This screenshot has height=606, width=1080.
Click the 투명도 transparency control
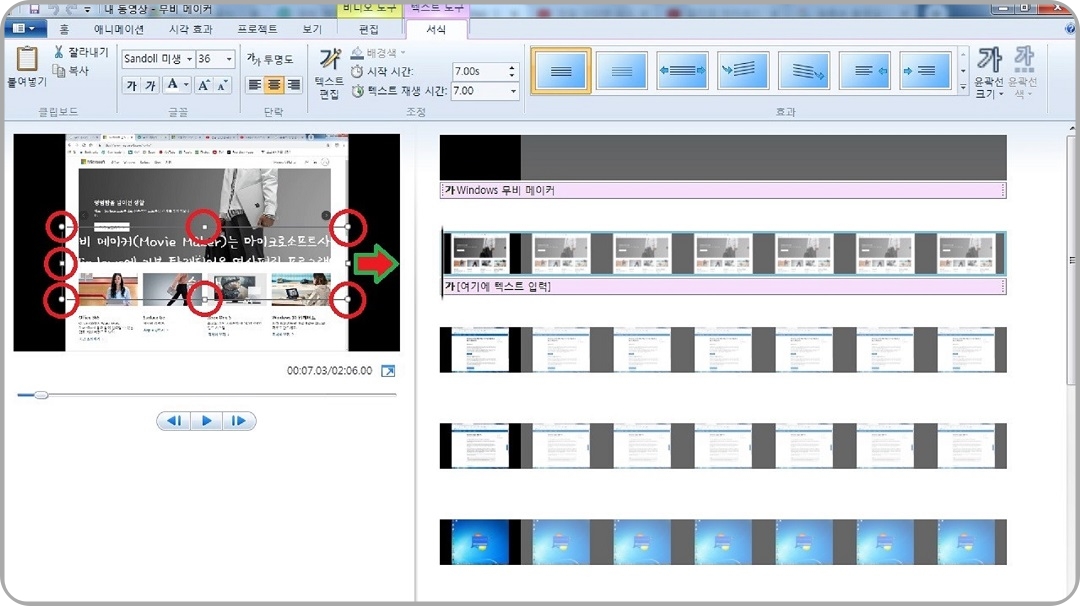tap(270, 59)
